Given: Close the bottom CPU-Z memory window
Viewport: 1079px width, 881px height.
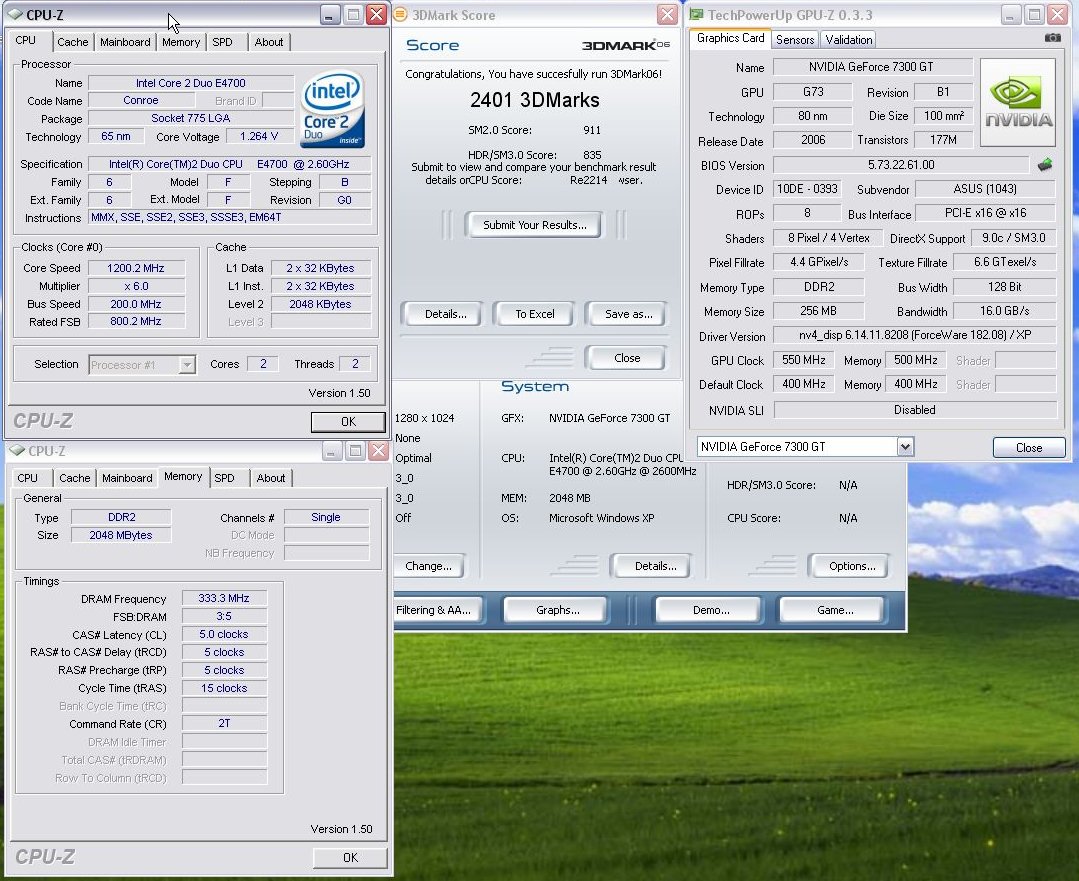Looking at the screenshot, I should click(x=378, y=451).
